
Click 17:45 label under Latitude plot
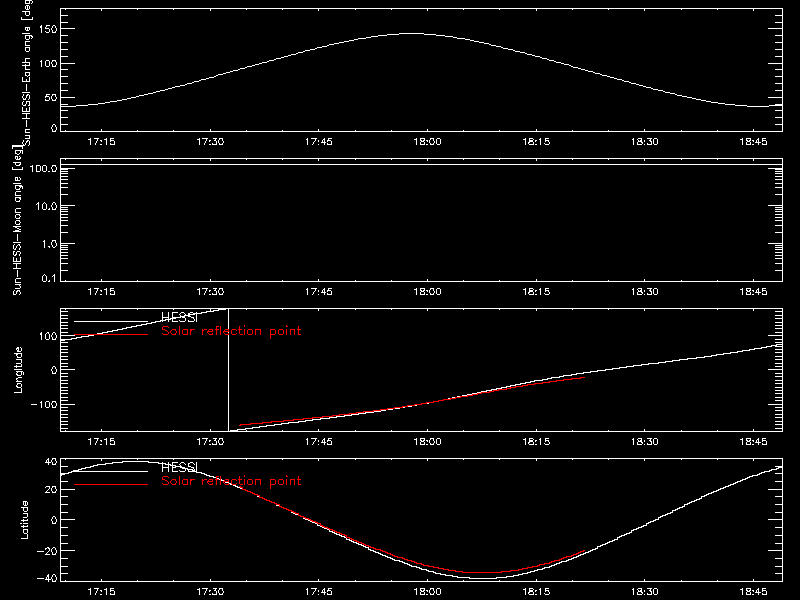click(319, 592)
